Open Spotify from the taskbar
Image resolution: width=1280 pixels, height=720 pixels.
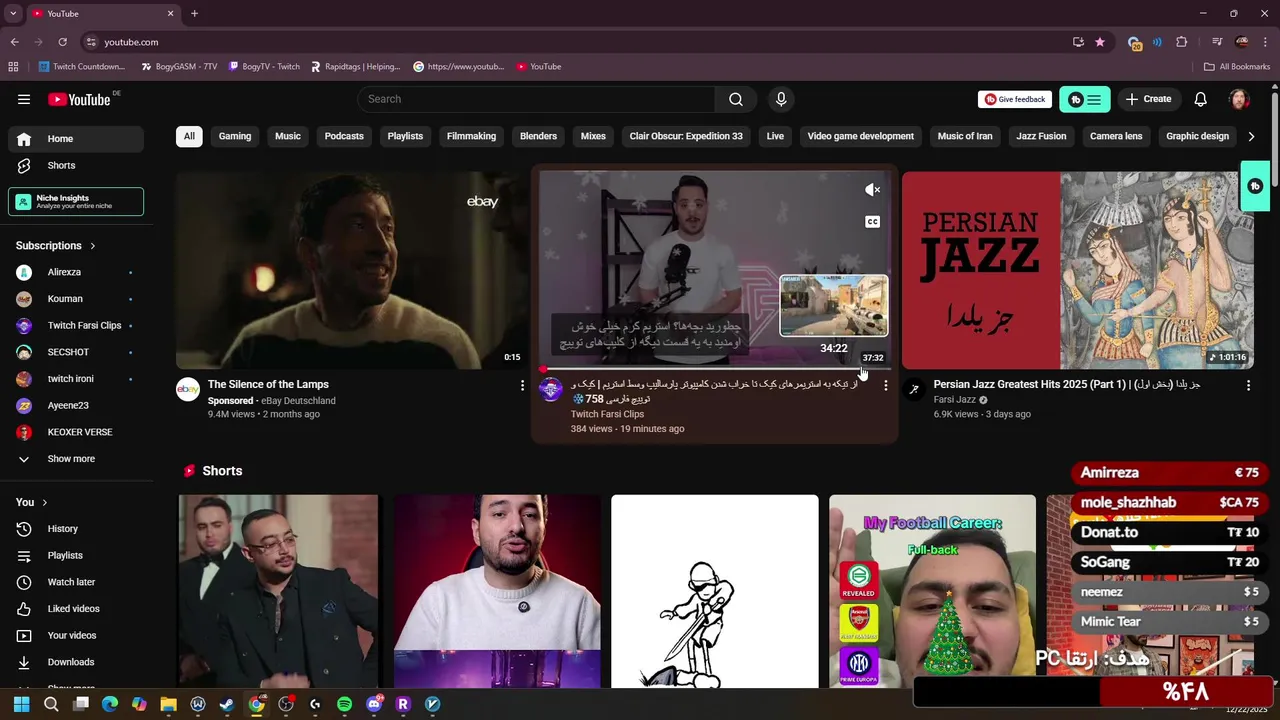click(x=344, y=704)
